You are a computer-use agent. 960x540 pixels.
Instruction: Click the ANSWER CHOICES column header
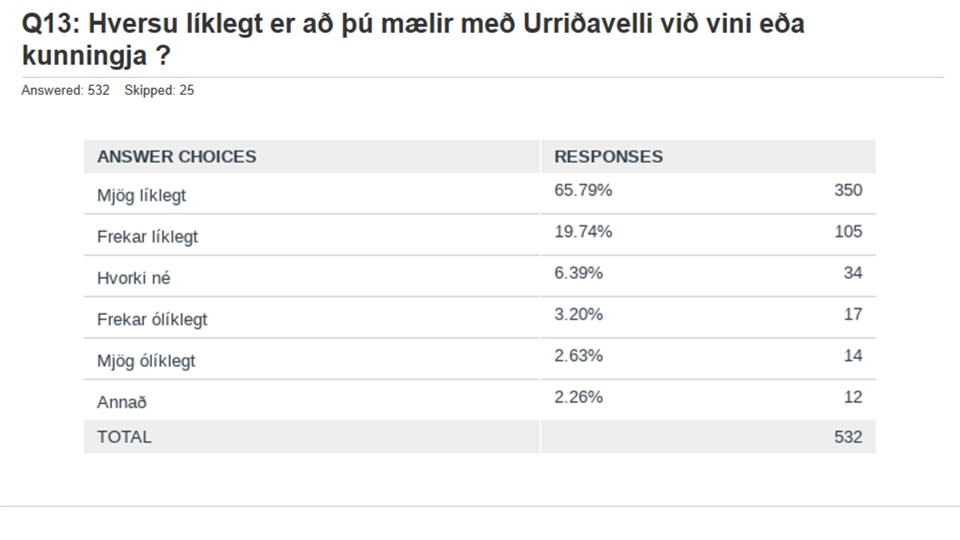click(176, 157)
